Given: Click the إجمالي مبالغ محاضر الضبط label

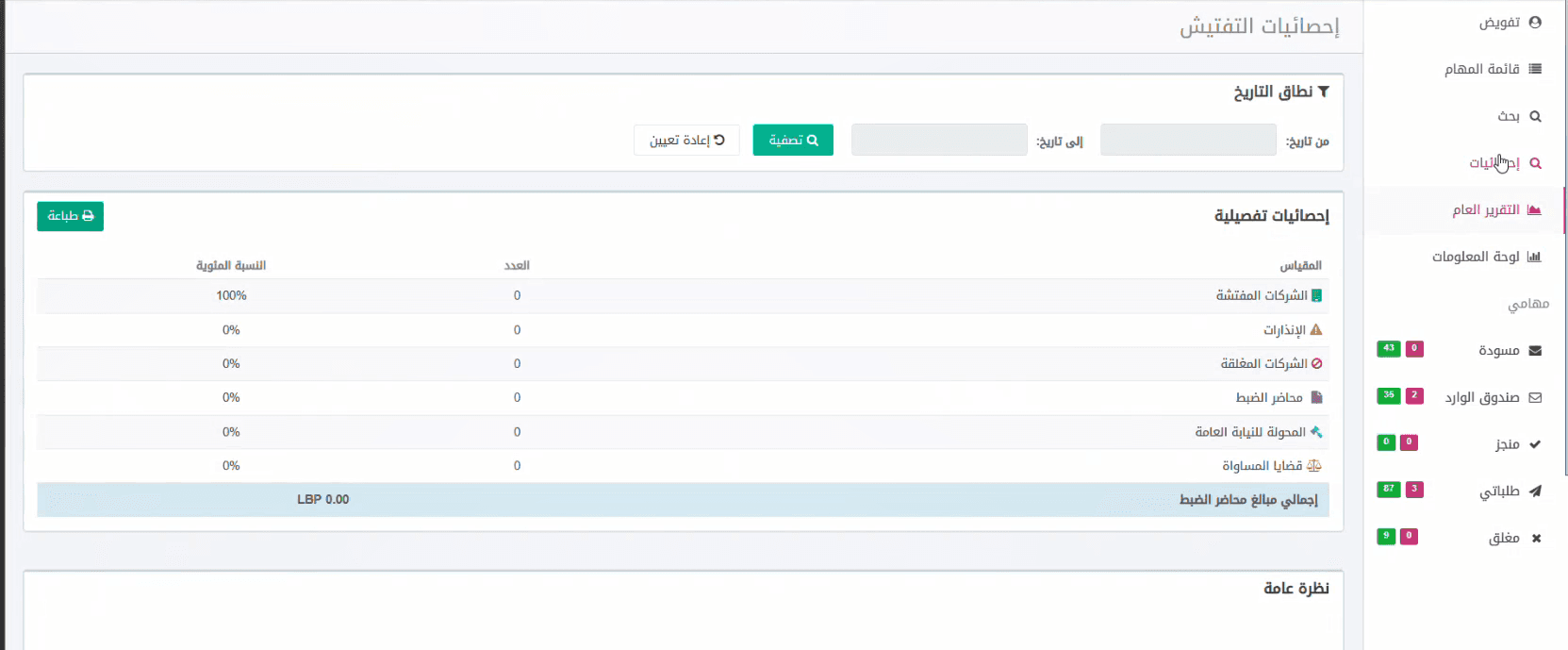Looking at the screenshot, I should (1248, 499).
